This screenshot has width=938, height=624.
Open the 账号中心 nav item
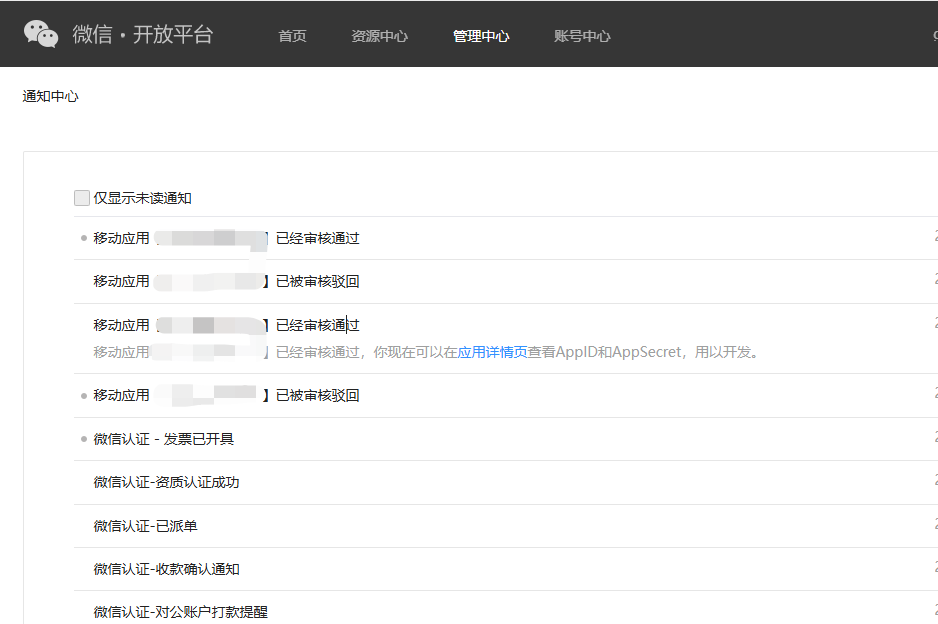coord(582,36)
